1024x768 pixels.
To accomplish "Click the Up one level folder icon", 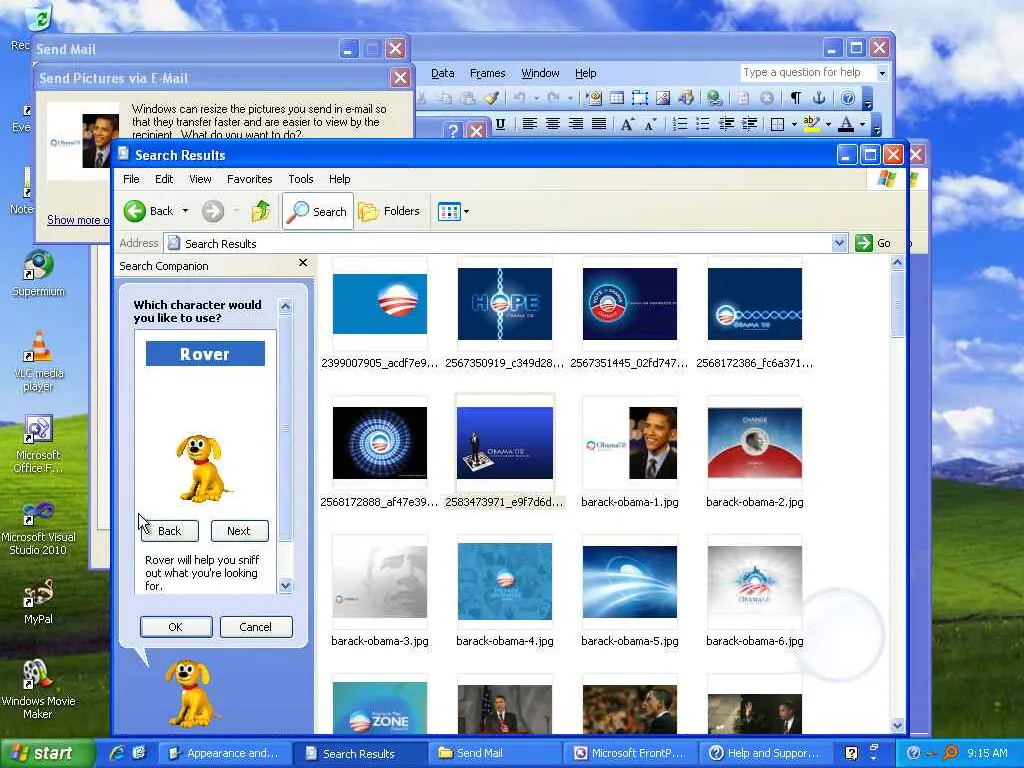I will coord(261,211).
